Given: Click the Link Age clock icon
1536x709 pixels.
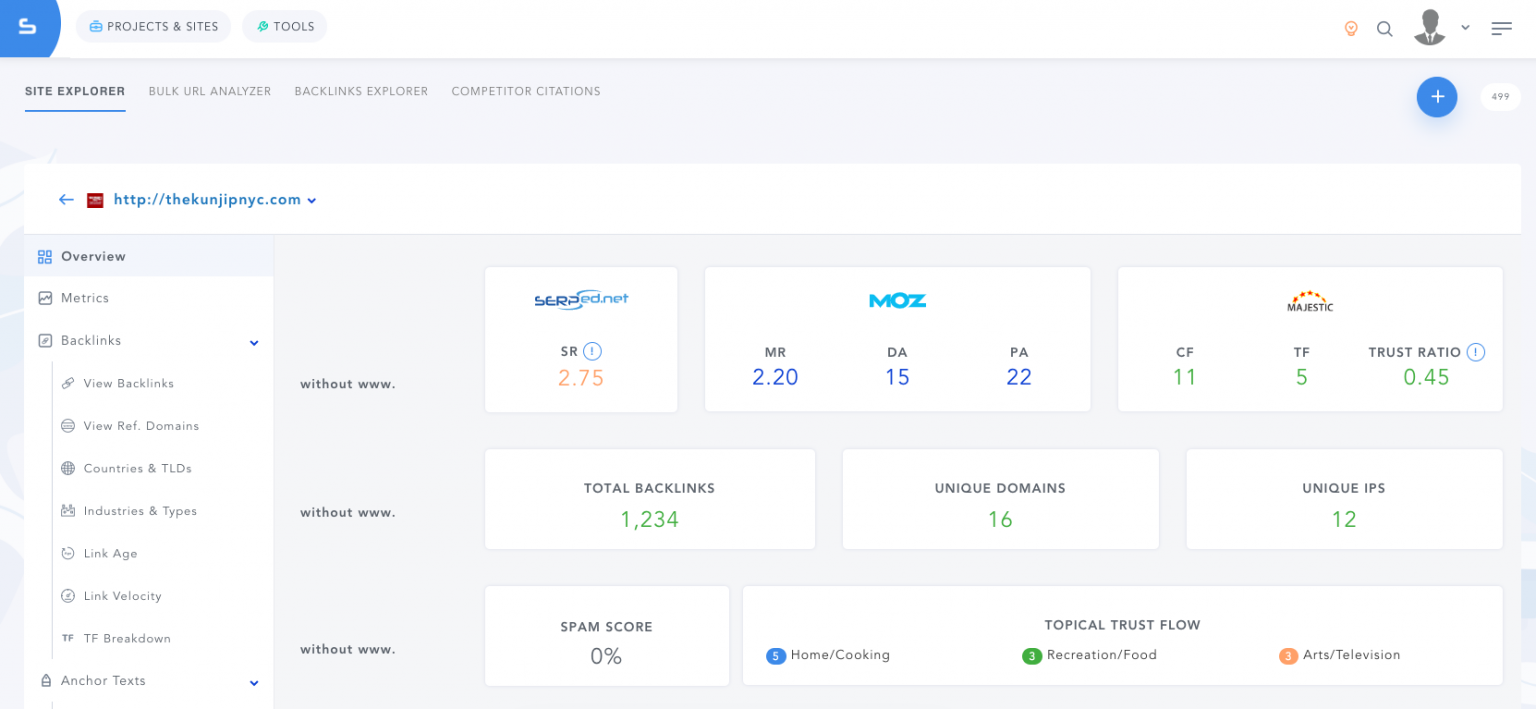Looking at the screenshot, I should 68,553.
